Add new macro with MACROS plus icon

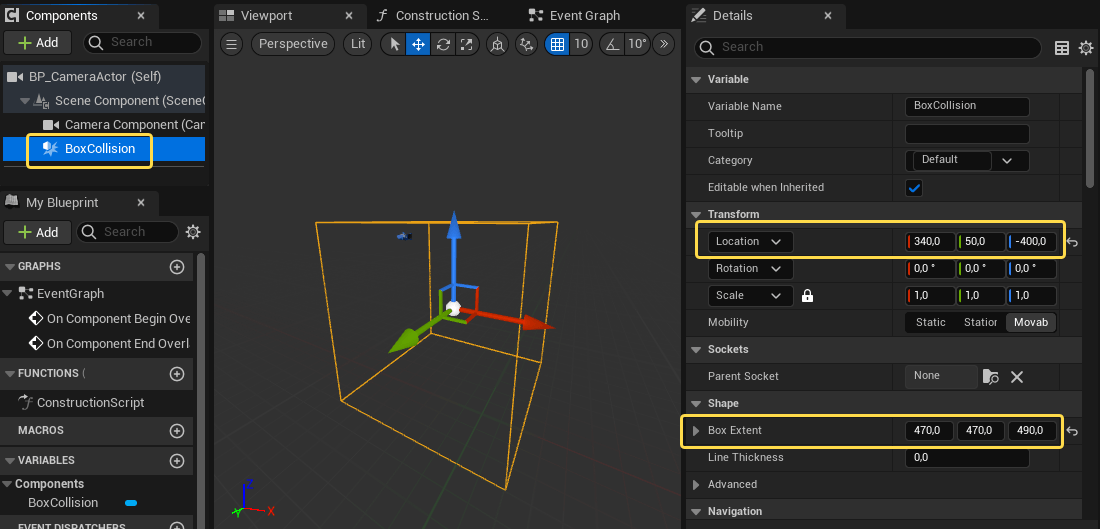(177, 431)
